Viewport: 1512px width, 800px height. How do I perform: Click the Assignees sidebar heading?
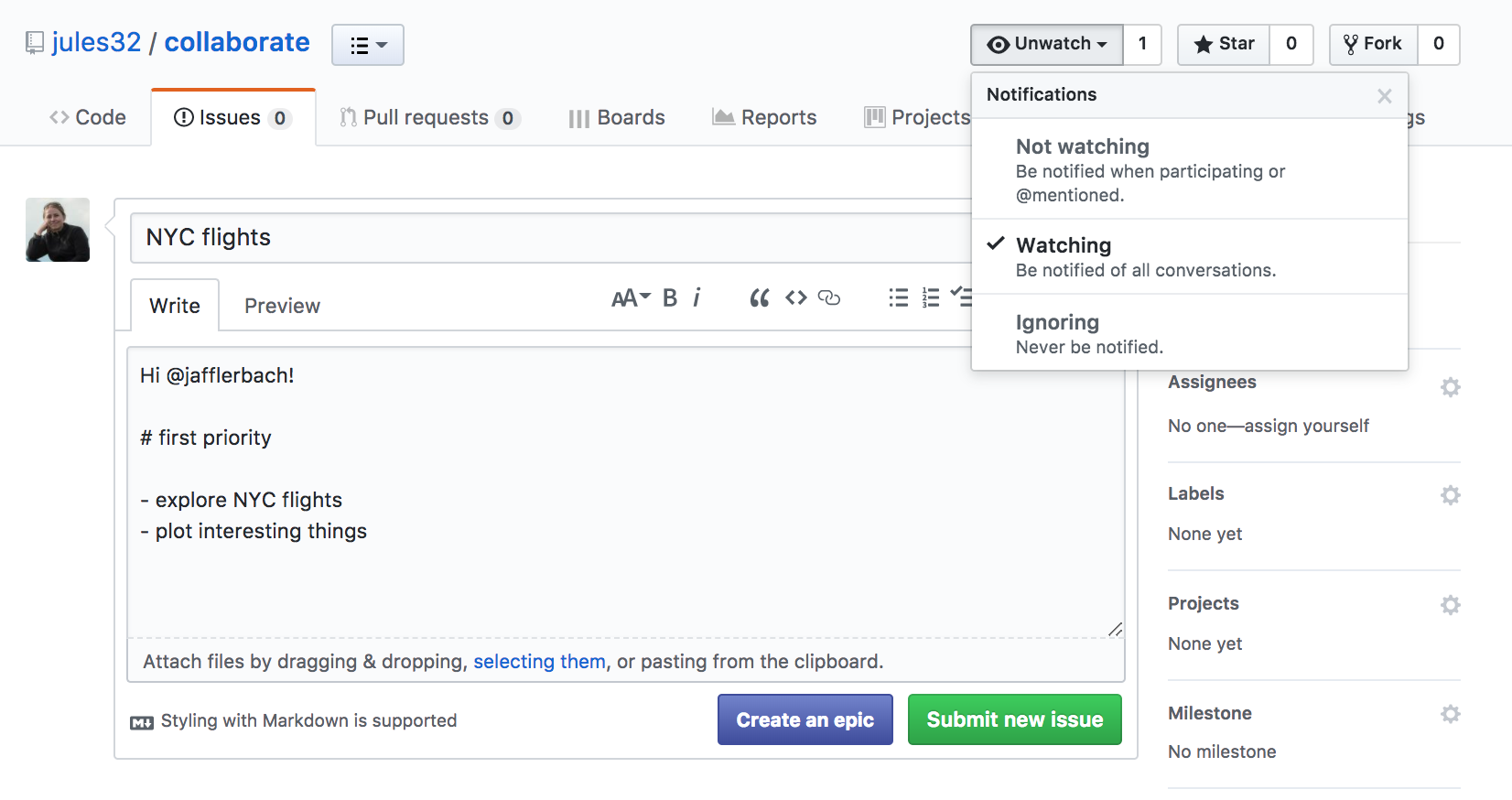click(1212, 383)
